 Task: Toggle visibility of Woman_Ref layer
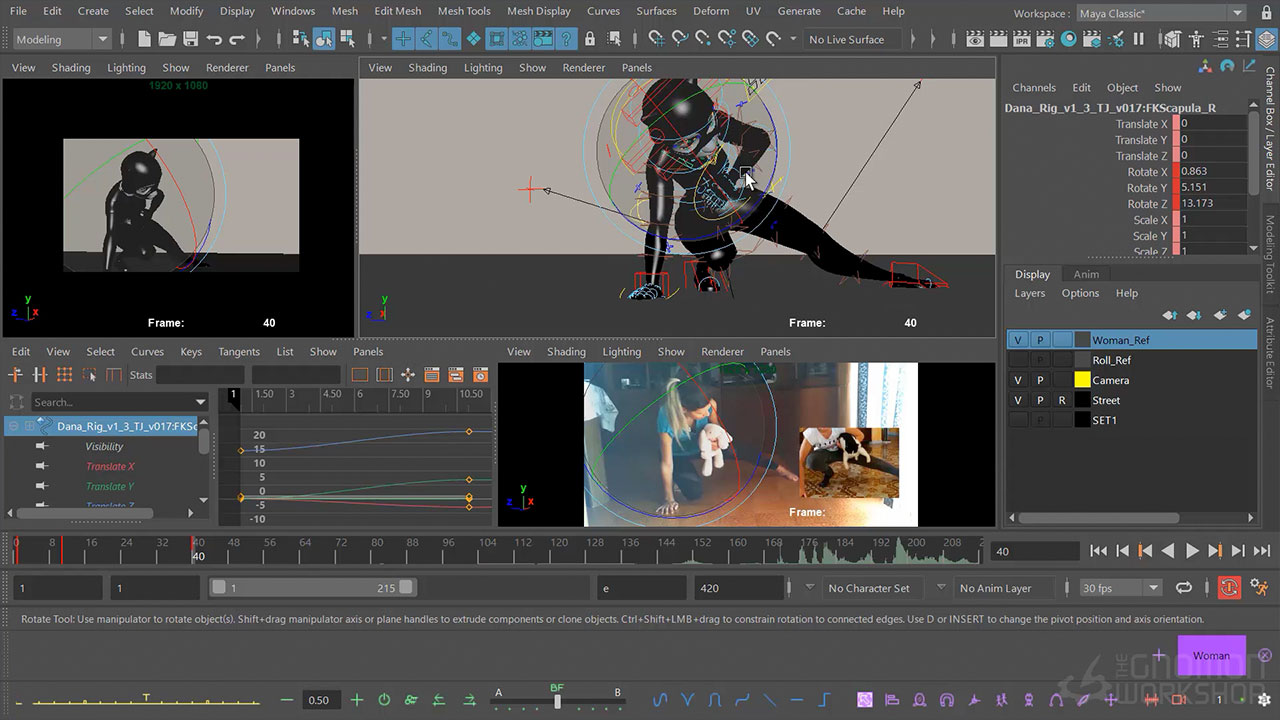[x=1018, y=340]
